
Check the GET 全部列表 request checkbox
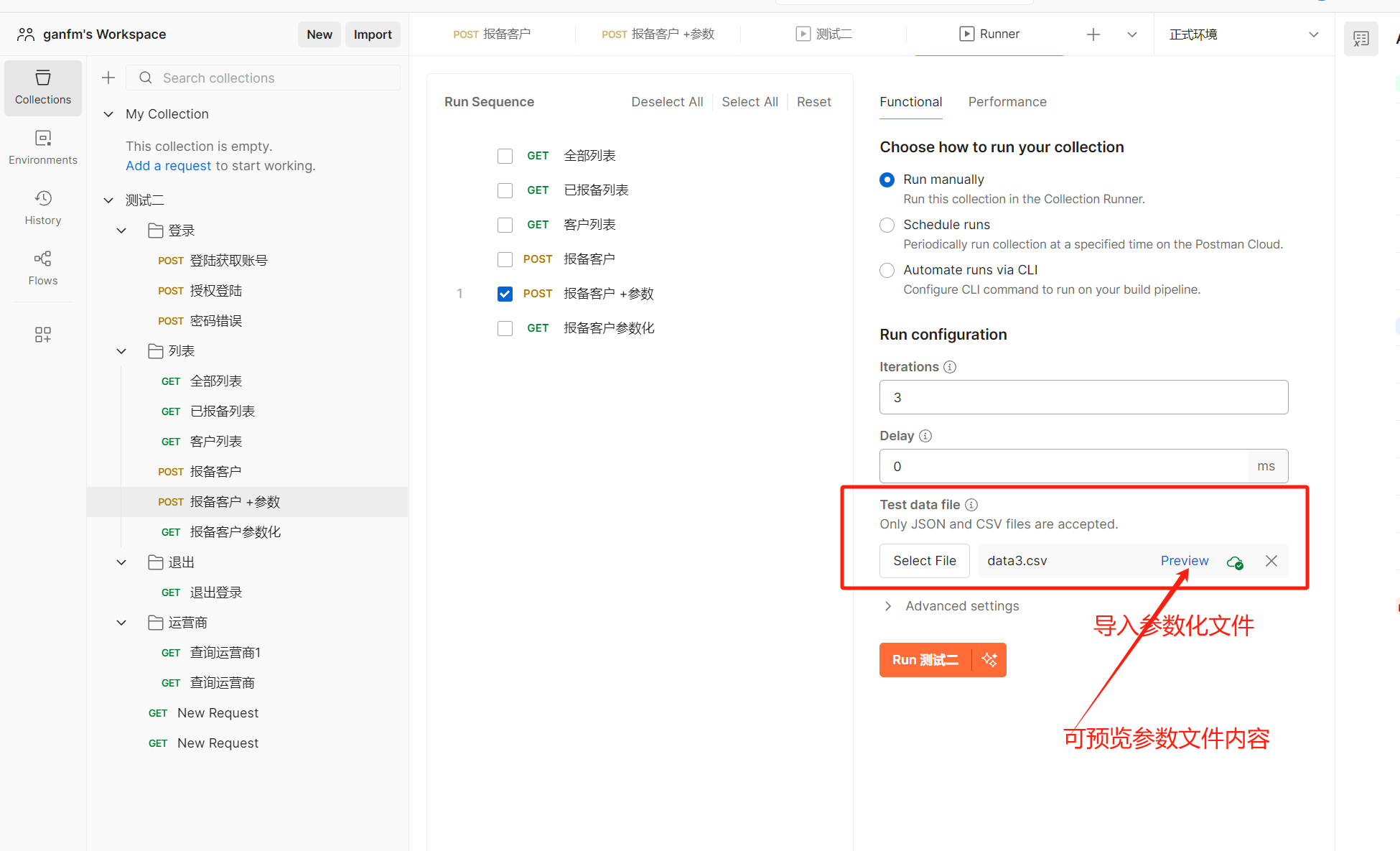coord(505,156)
